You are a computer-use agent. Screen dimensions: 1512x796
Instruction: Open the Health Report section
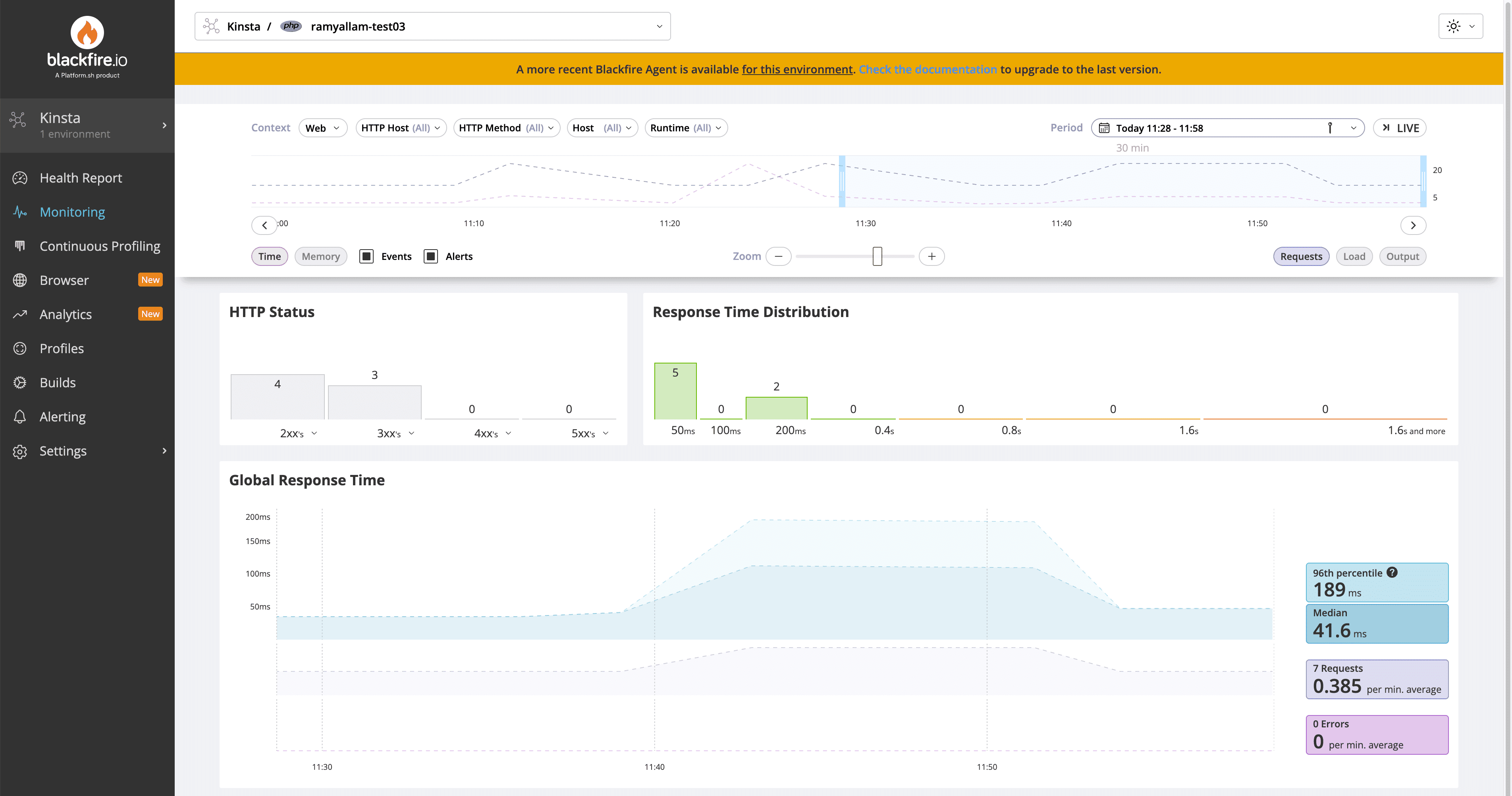(x=81, y=178)
